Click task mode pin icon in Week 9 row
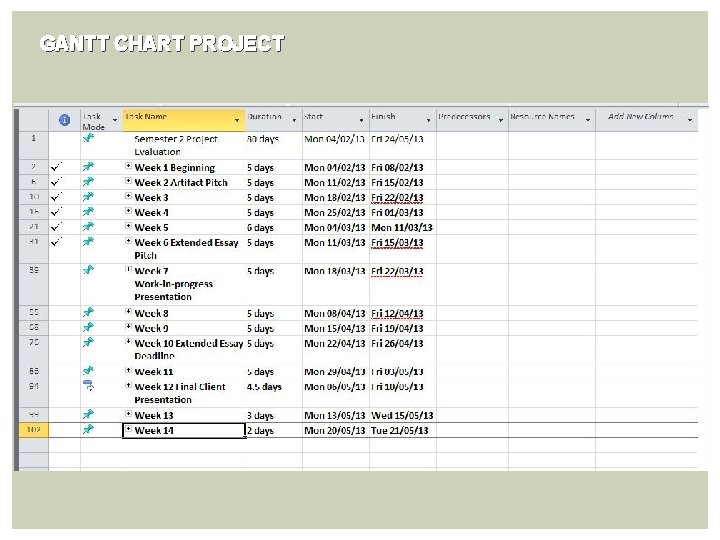Image resolution: width=720 pixels, height=540 pixels. [88, 327]
